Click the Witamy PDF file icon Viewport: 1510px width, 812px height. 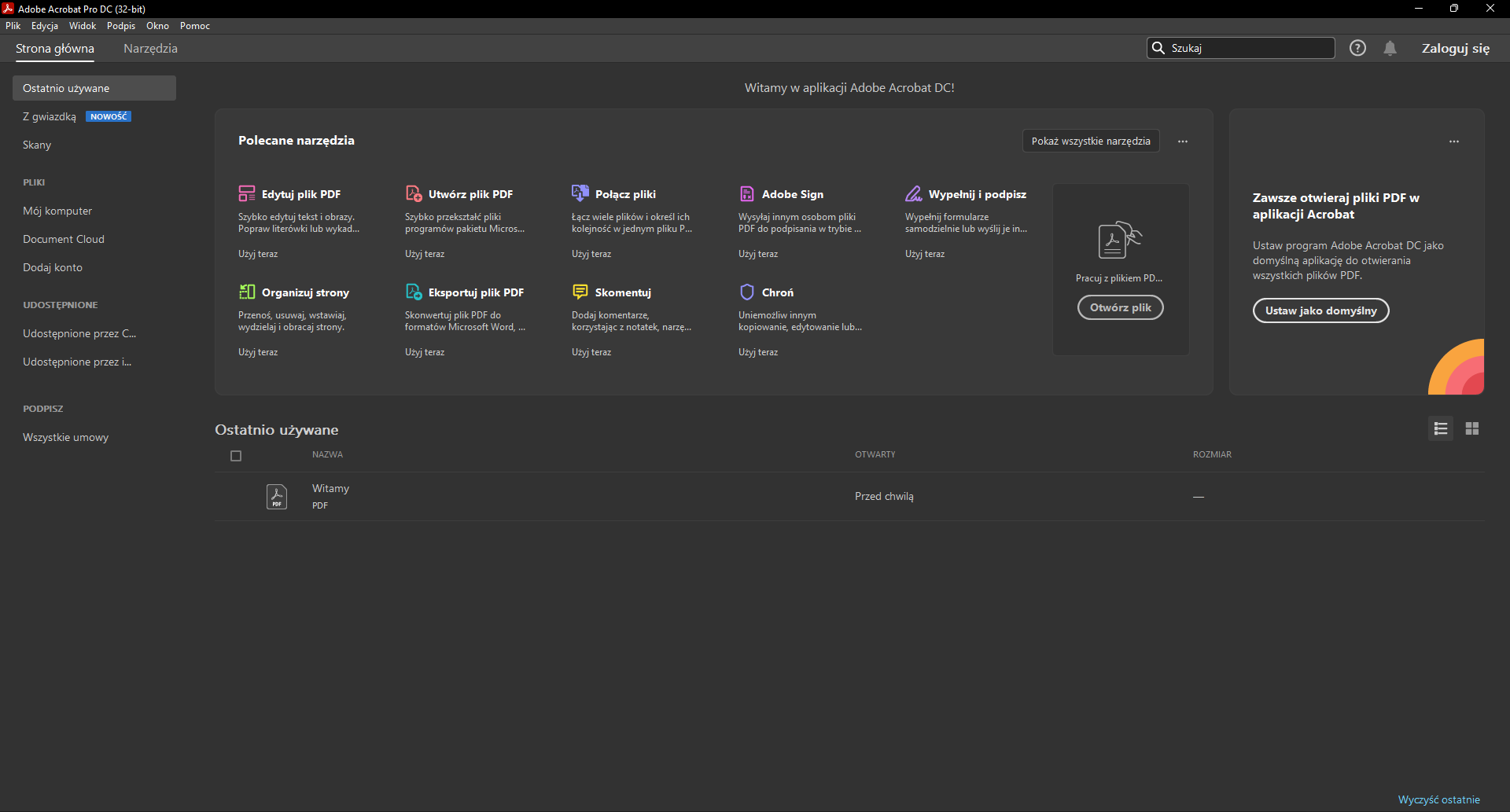[x=277, y=497]
